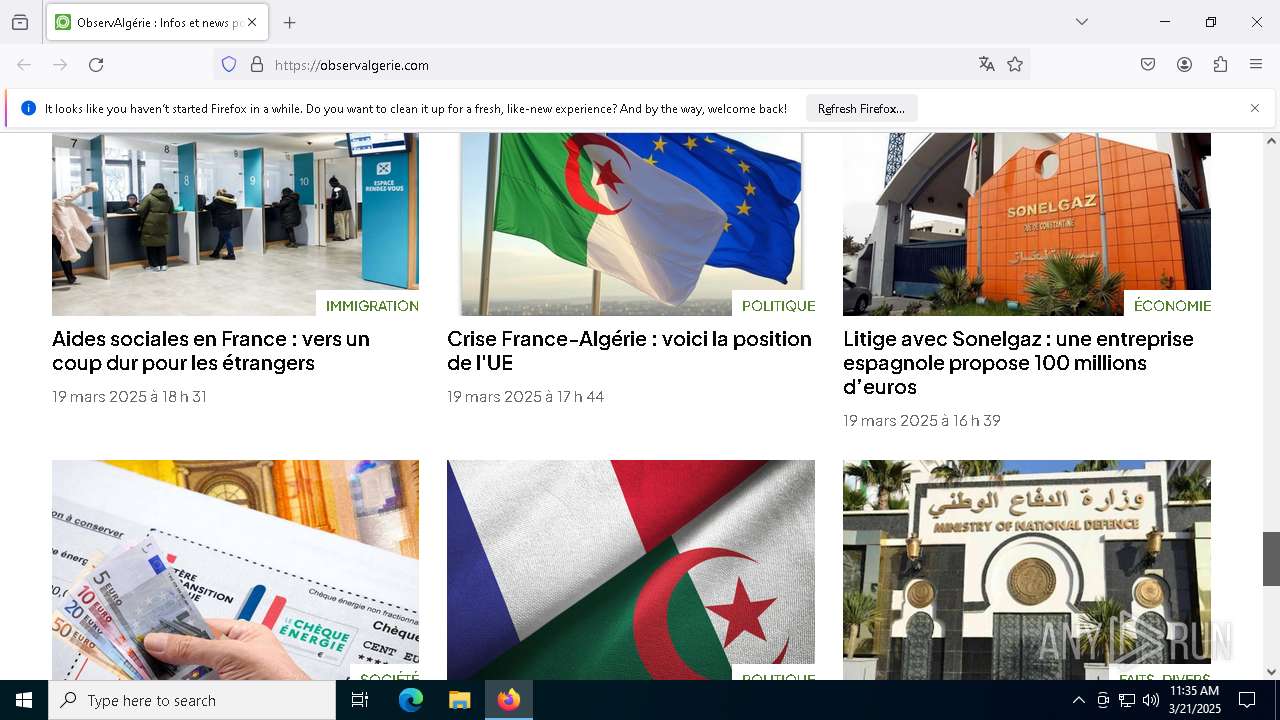
Task: Open the ÉCONOMIE category label
Action: (1172, 306)
